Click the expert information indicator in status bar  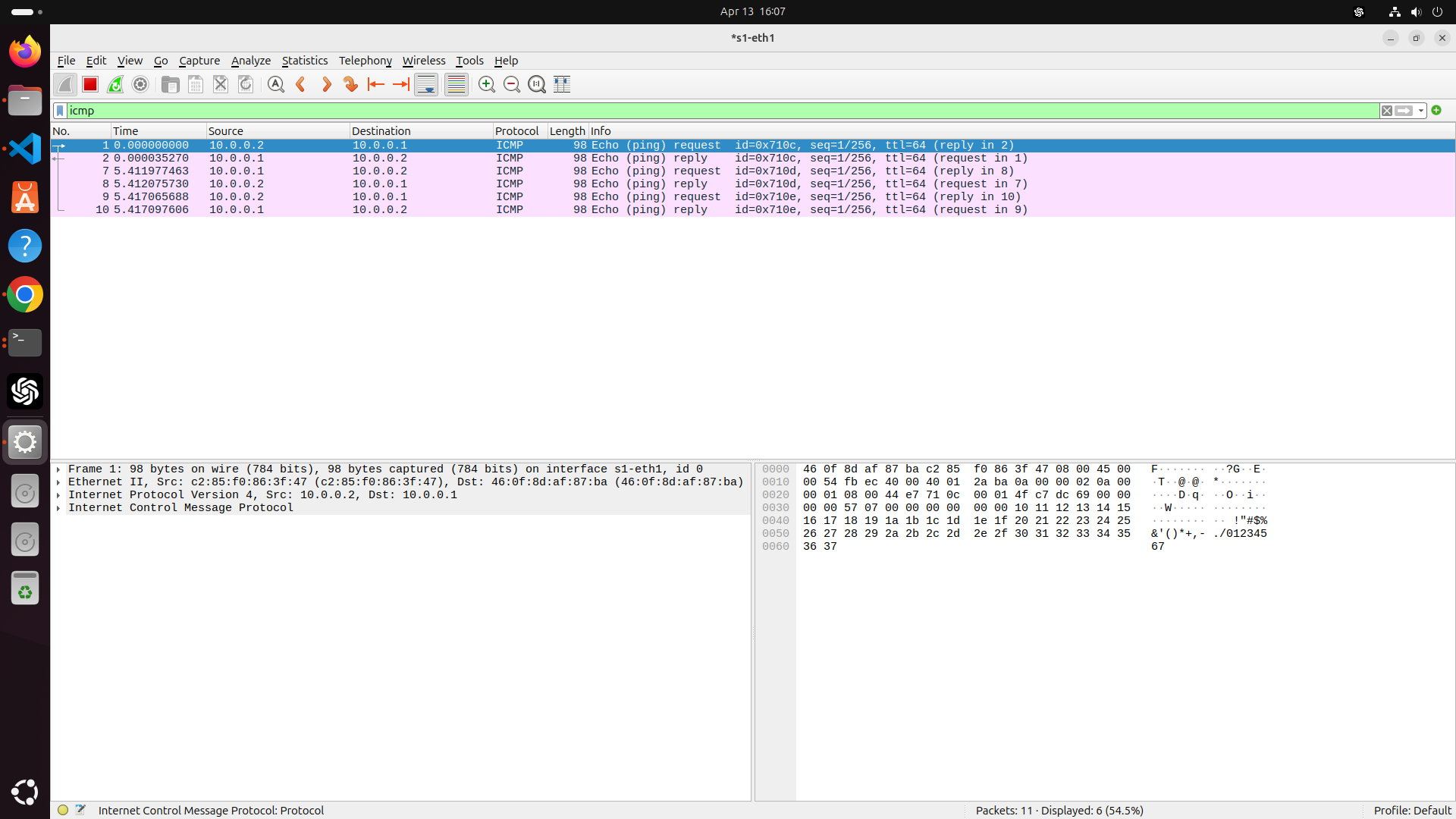(x=61, y=809)
